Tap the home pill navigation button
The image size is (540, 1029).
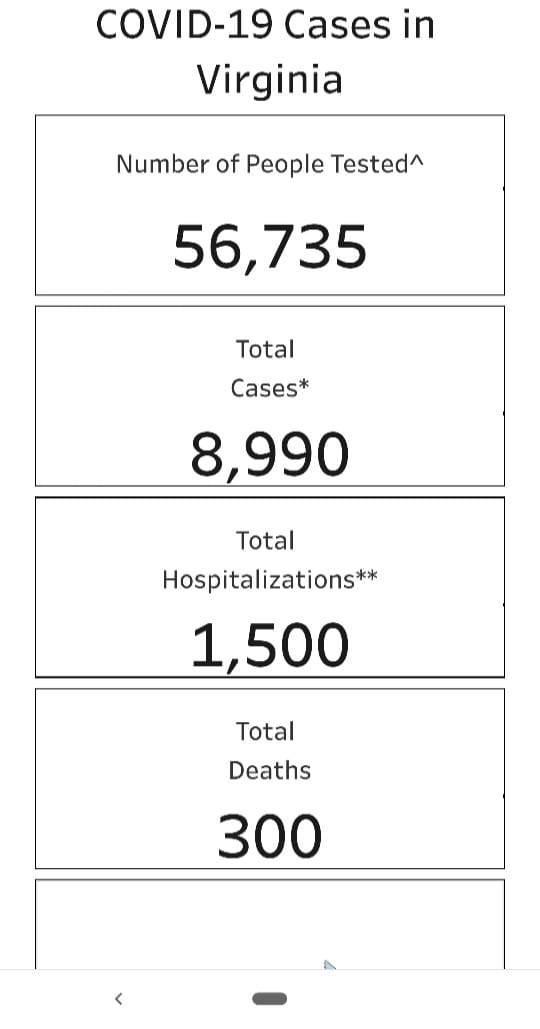(270, 999)
